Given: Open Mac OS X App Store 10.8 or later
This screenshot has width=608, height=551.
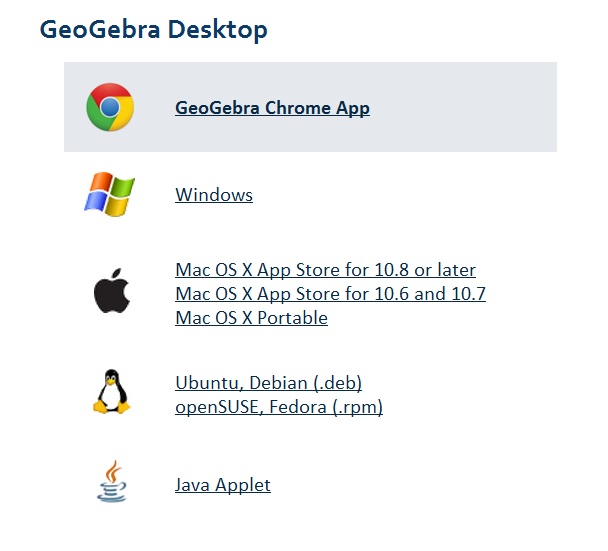Looking at the screenshot, I should pyautogui.click(x=326, y=270).
